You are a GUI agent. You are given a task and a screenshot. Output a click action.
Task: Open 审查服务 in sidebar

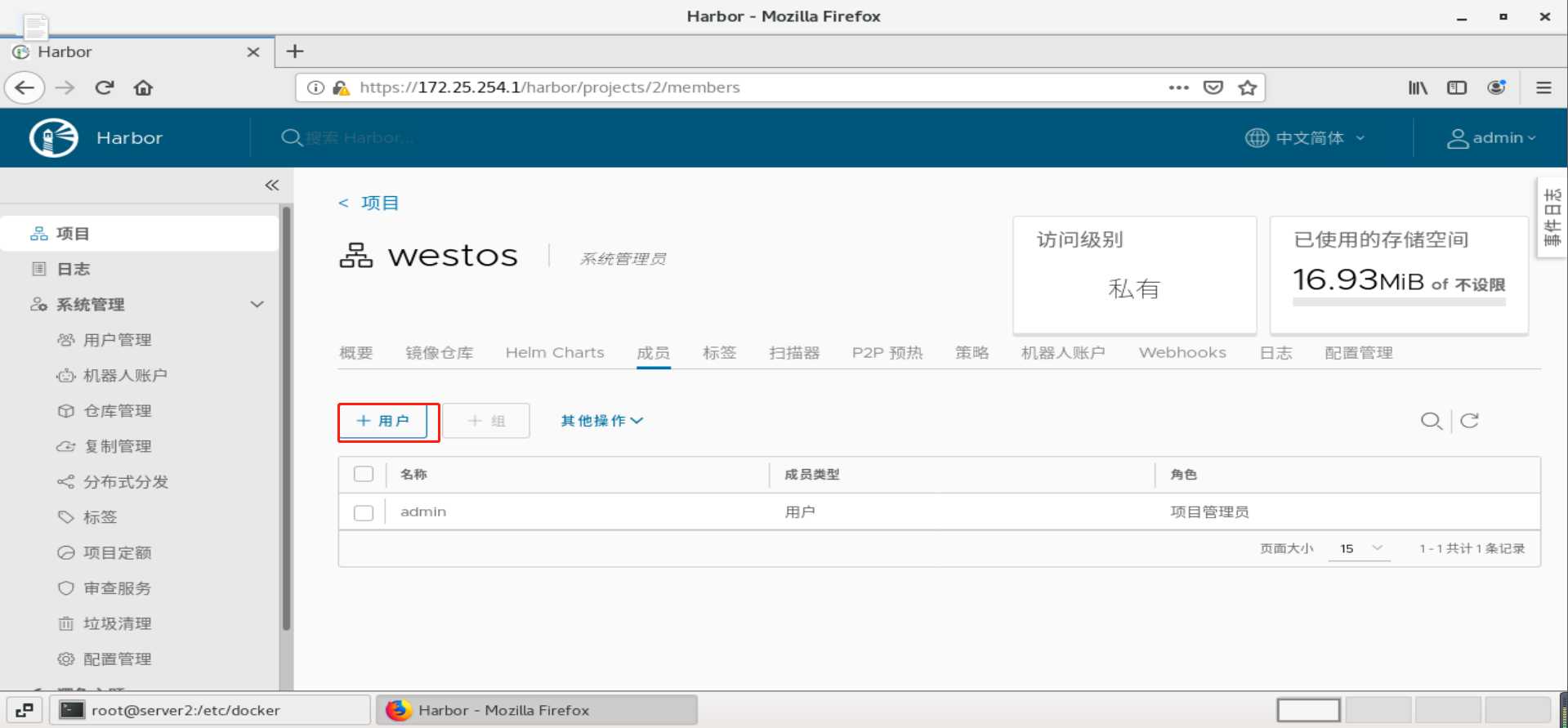[x=117, y=588]
